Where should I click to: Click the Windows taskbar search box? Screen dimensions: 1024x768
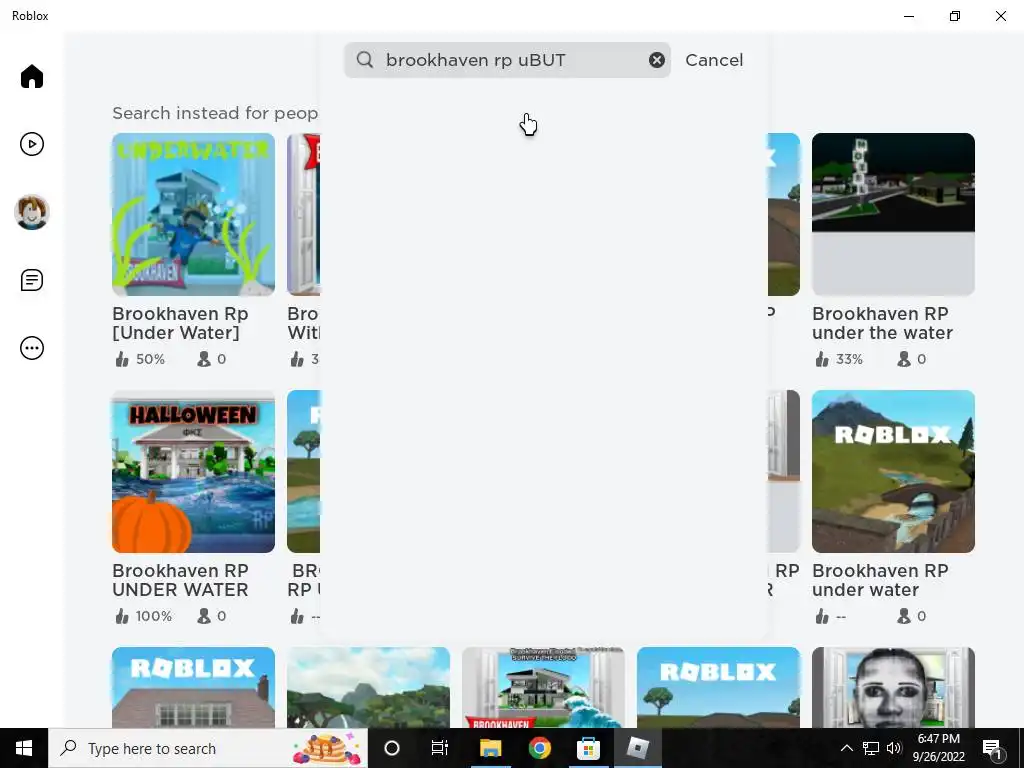pos(208,748)
